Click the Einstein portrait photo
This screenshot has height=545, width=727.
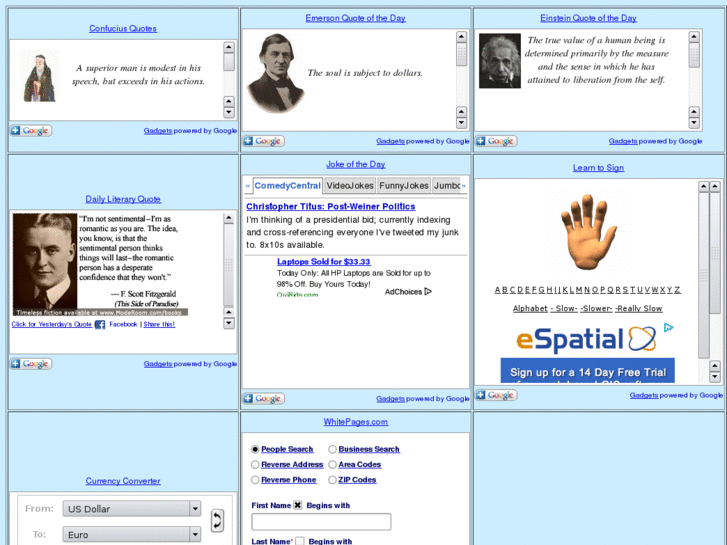click(x=500, y=61)
